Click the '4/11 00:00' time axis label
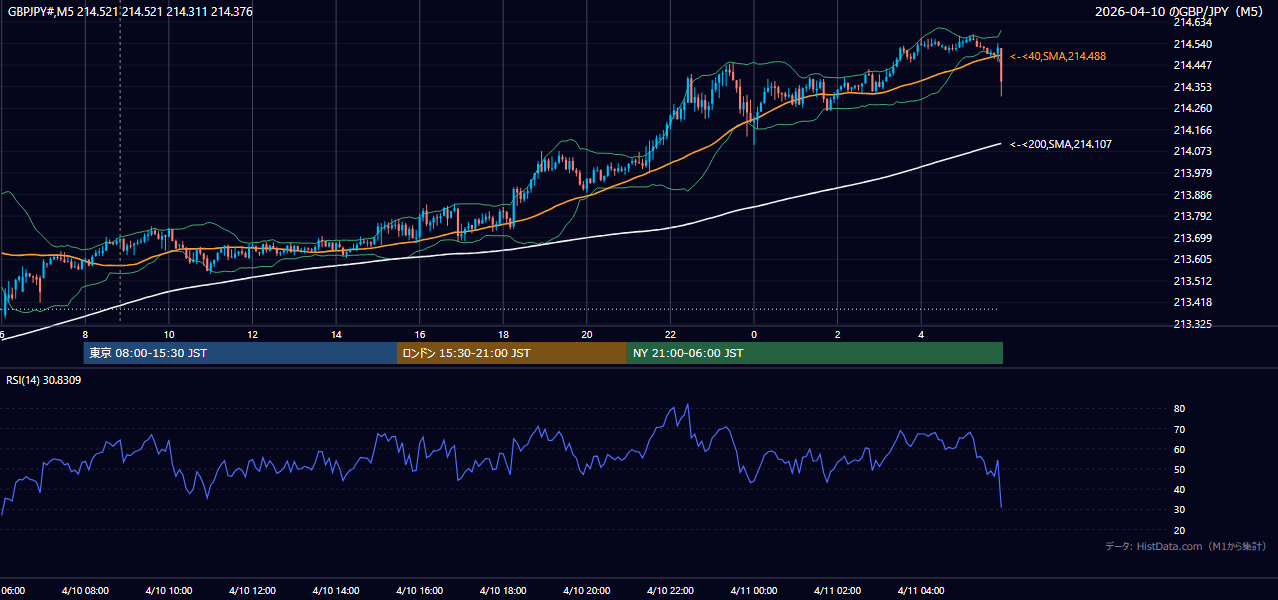 [x=754, y=591]
